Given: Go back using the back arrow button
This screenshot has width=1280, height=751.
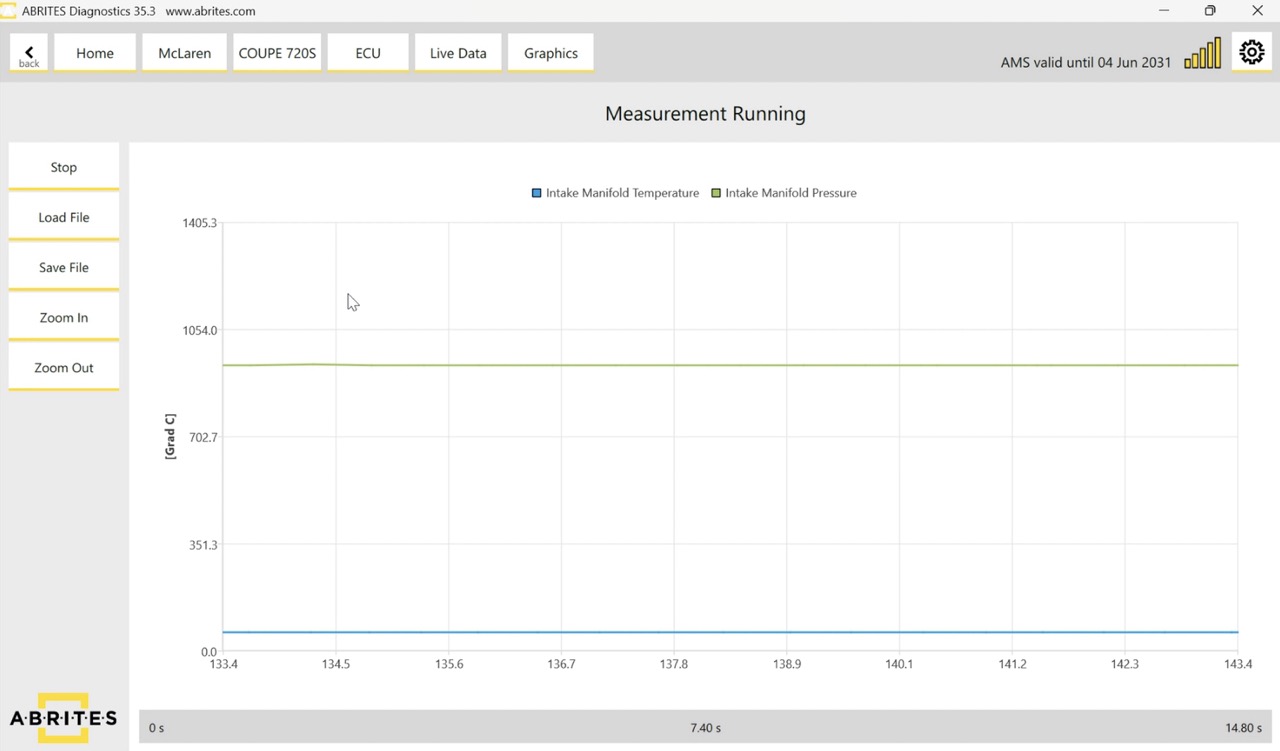Looking at the screenshot, I should pos(29,53).
